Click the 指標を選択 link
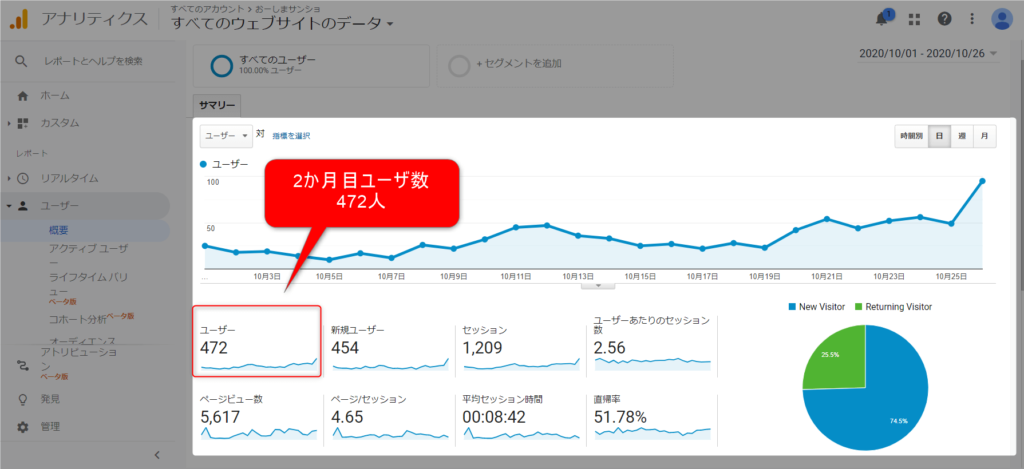 [291, 135]
